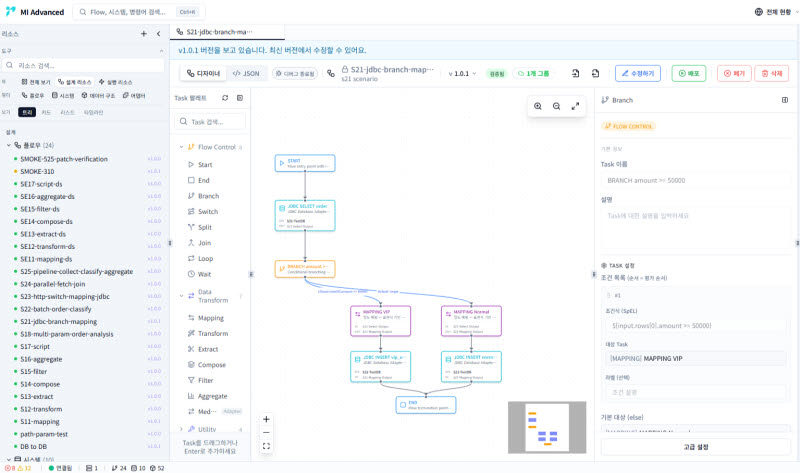Open 고급 설정 advanced settings
This screenshot has height=473, width=800.
tap(696, 447)
